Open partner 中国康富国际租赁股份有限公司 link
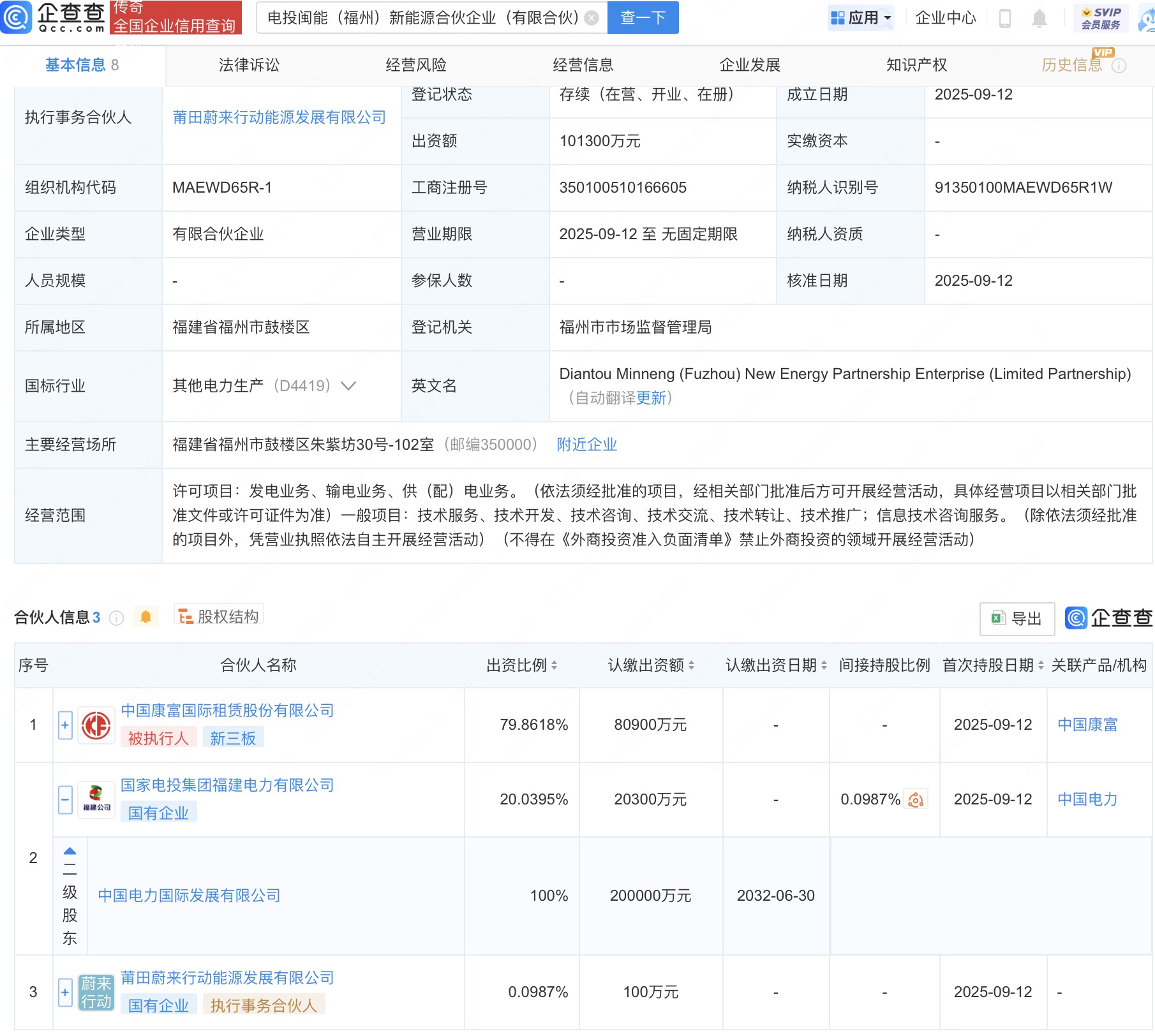 pos(227,711)
